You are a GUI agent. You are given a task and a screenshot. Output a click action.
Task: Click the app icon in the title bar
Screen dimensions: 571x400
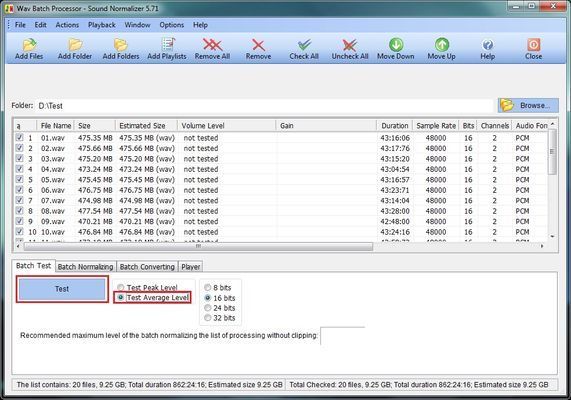pyautogui.click(x=9, y=8)
